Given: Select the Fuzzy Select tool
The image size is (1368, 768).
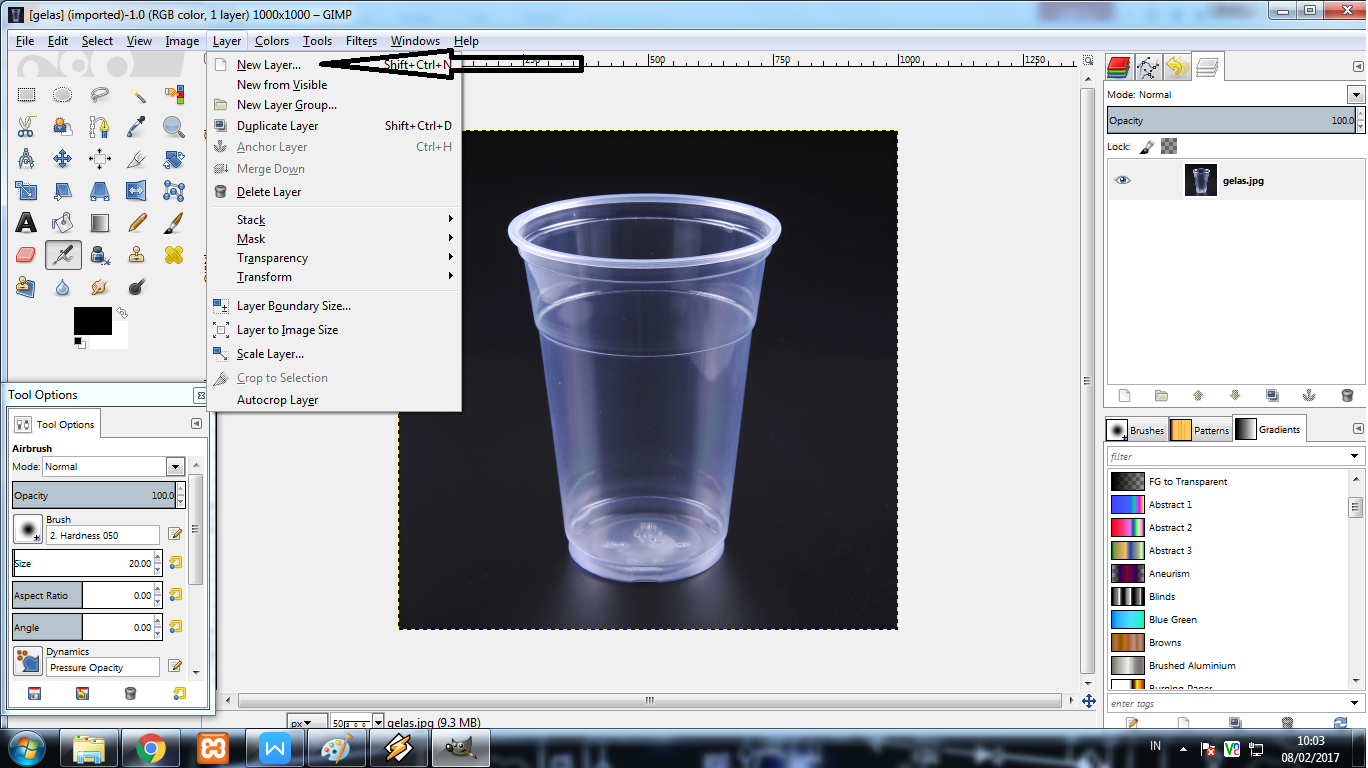Looking at the screenshot, I should 136,95.
